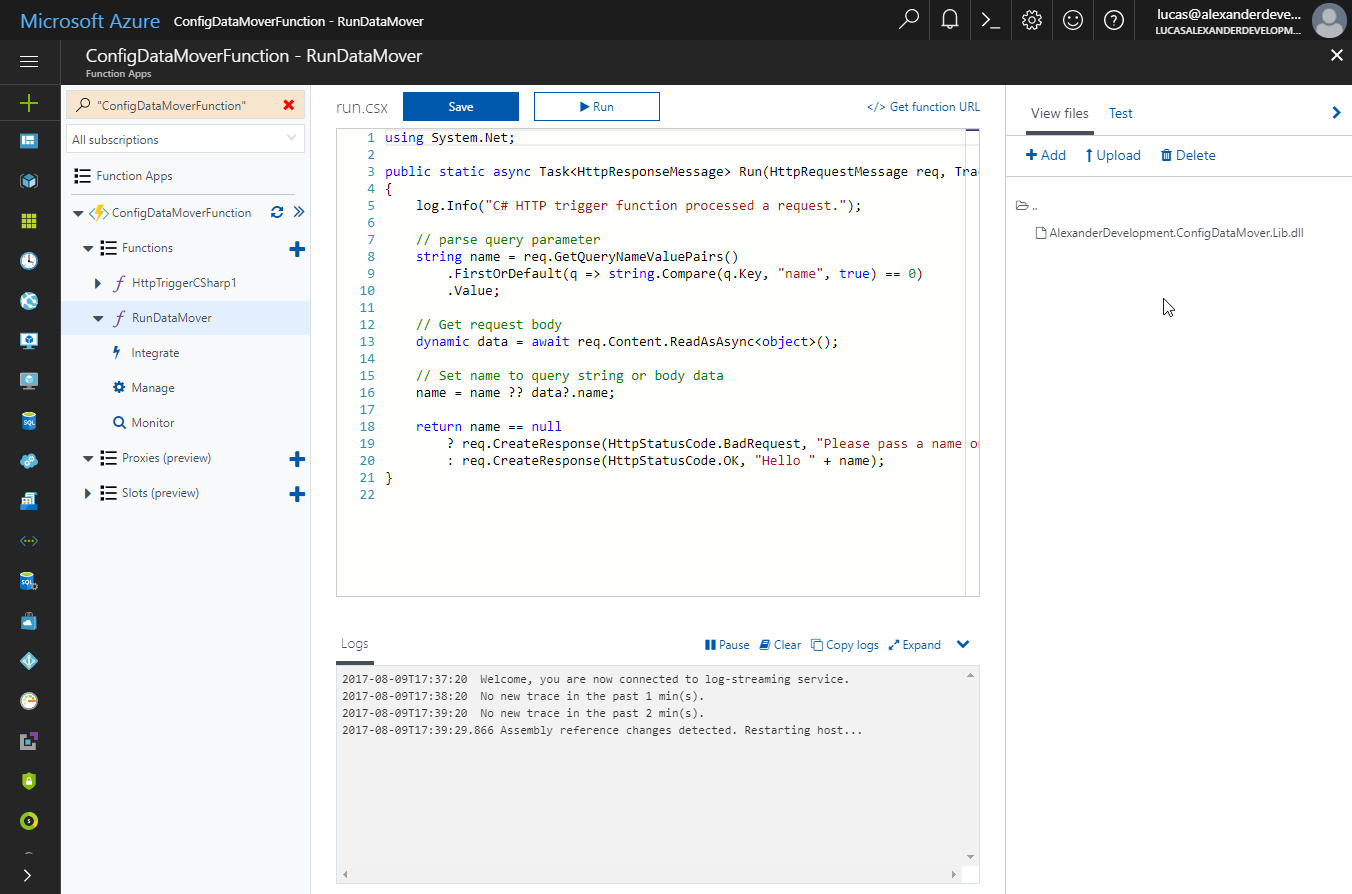This screenshot has height=894, width=1352.
Task: Open Virtual networks green dotted arrows icon
Action: coord(29,541)
